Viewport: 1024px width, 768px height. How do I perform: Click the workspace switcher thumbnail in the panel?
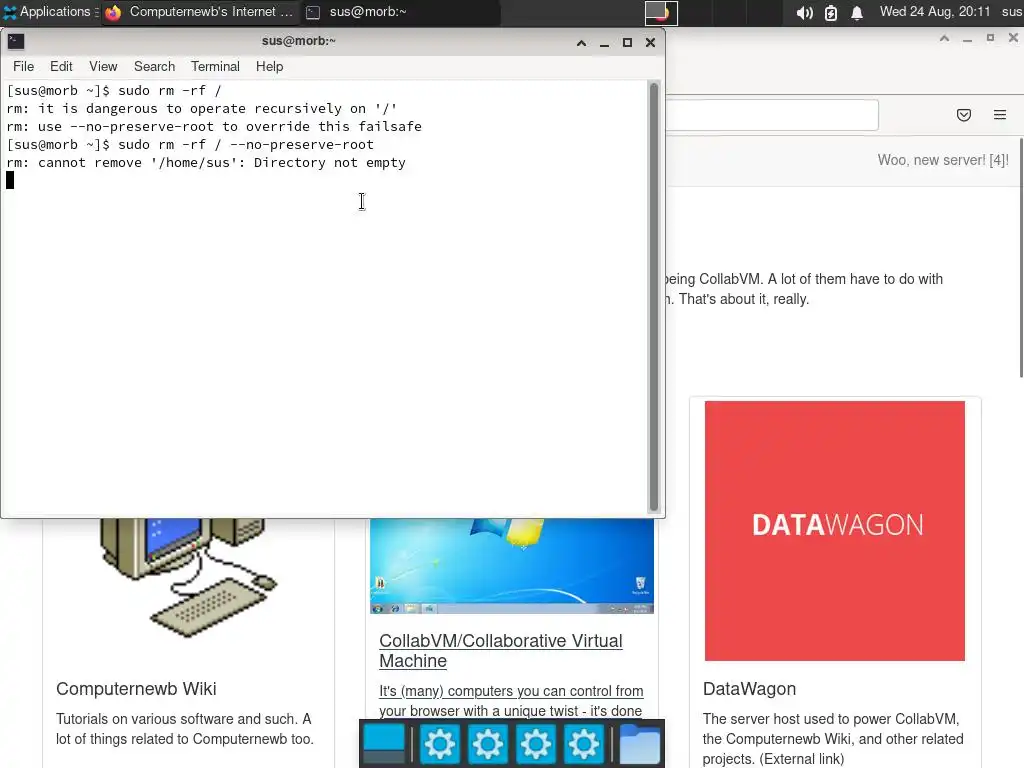pos(661,12)
